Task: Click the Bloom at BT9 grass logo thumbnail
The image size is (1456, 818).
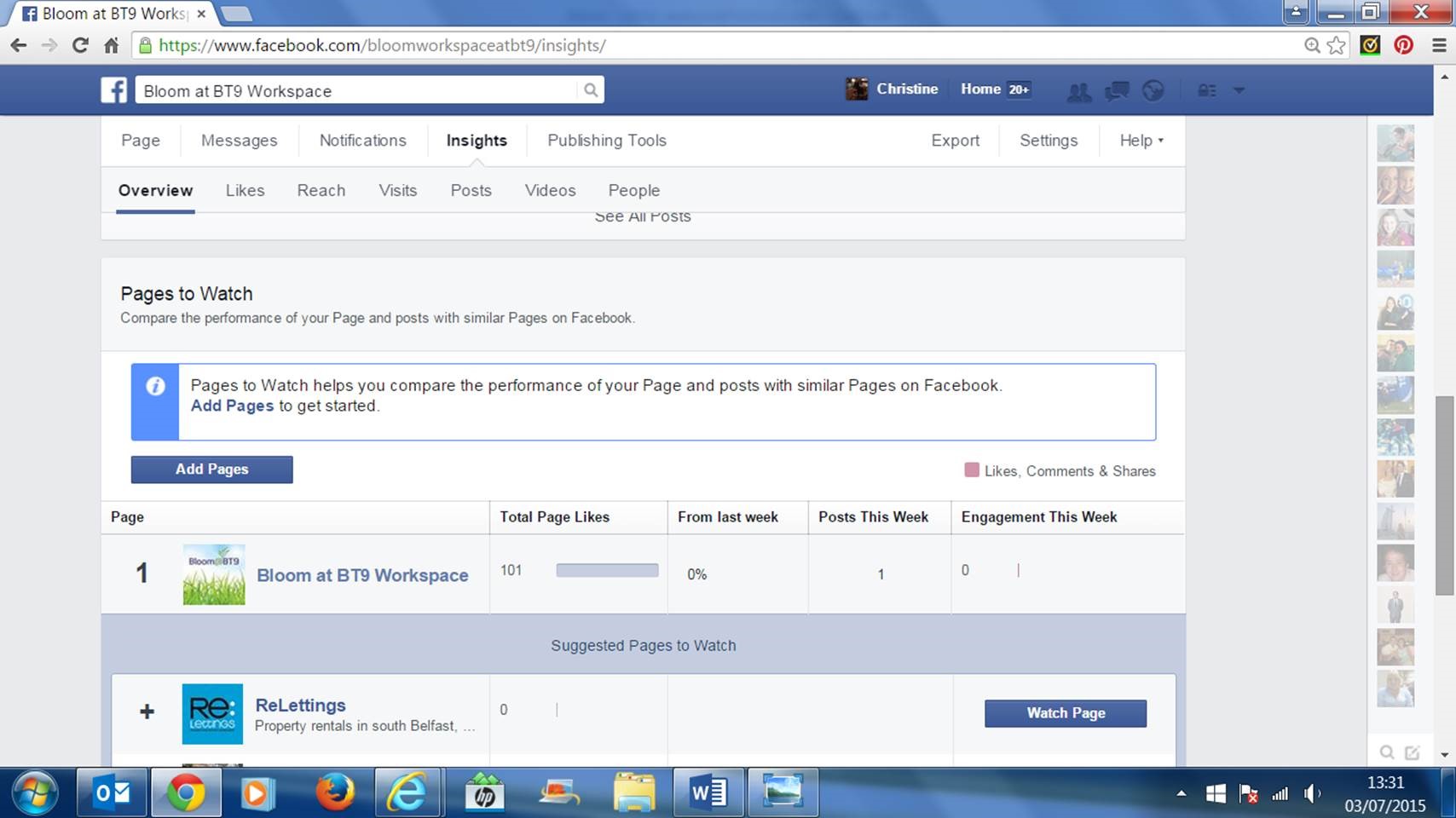Action: click(x=214, y=574)
